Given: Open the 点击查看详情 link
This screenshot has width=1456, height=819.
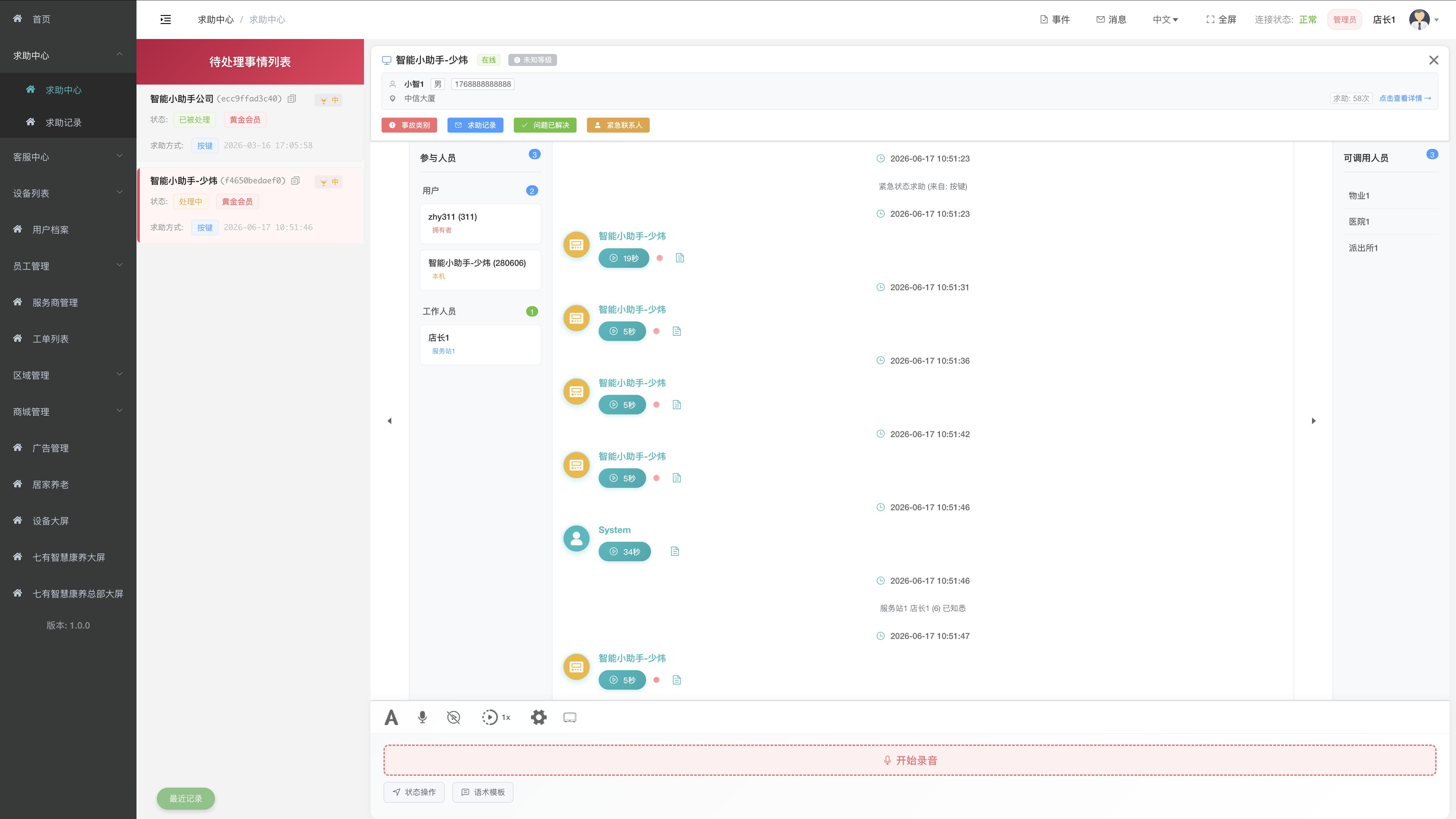Looking at the screenshot, I should coord(1405,98).
